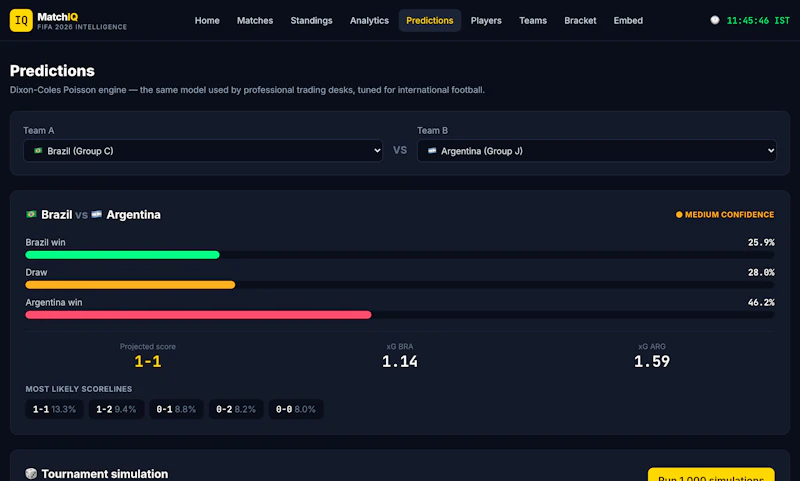Click the Run 1,000 simulations button
Screen dimensions: 800x481
point(711,475)
